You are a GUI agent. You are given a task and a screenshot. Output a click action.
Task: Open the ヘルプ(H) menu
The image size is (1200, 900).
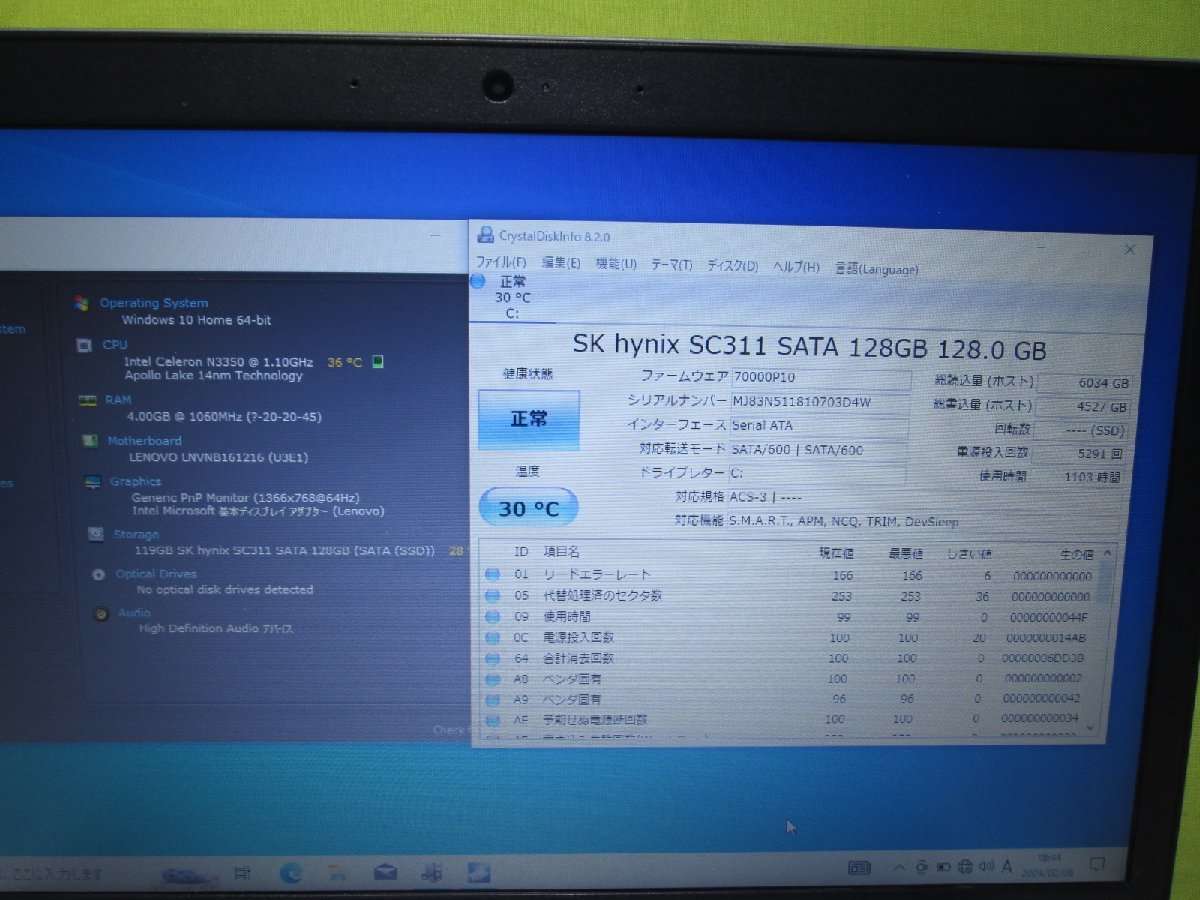[x=797, y=268]
